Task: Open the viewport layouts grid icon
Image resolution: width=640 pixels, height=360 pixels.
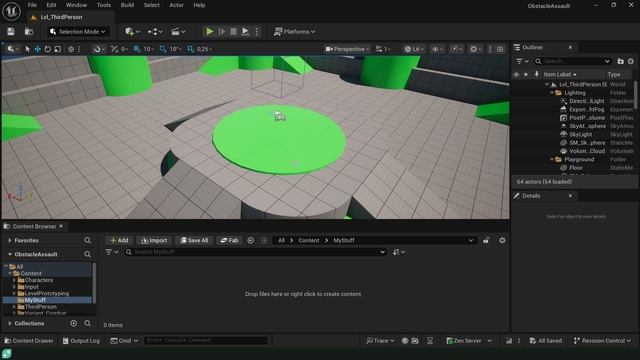Action: pos(500,49)
